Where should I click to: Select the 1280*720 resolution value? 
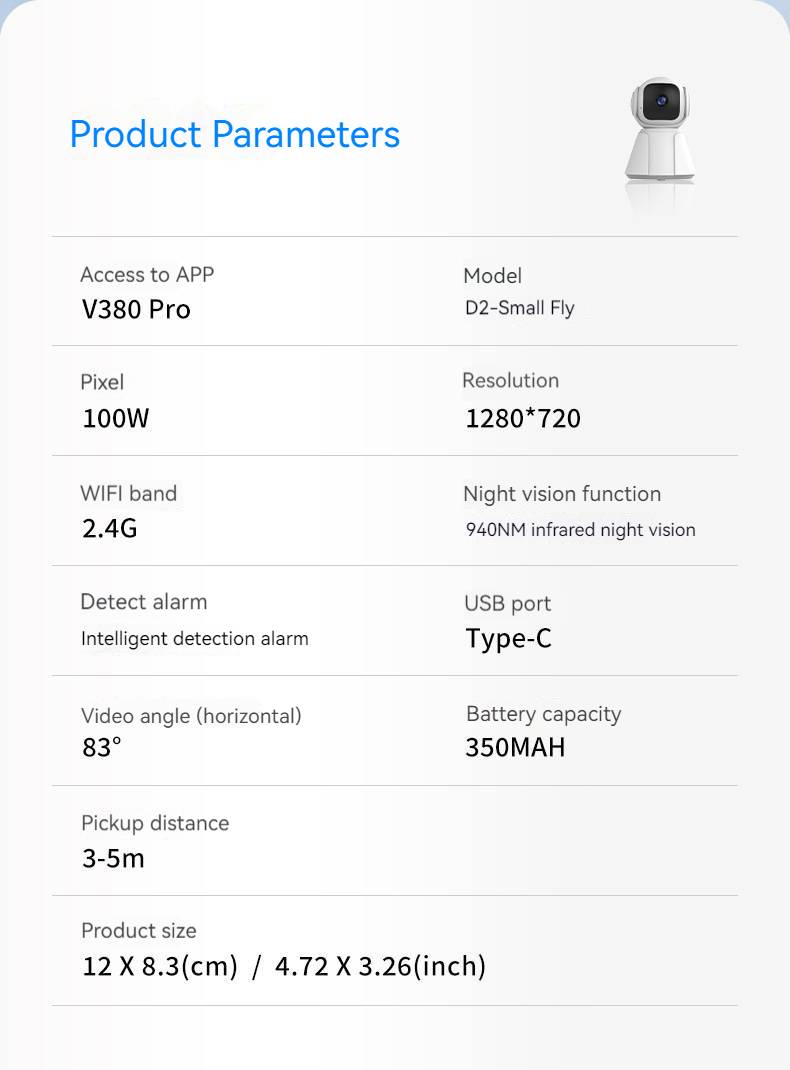point(523,418)
